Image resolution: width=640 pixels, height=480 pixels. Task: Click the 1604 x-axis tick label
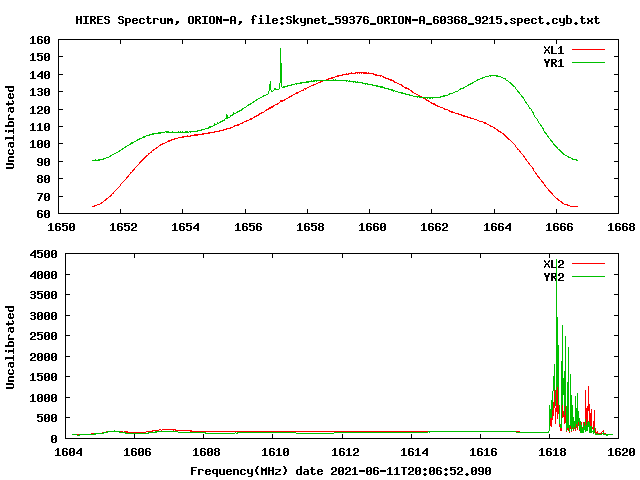[x=68, y=452]
